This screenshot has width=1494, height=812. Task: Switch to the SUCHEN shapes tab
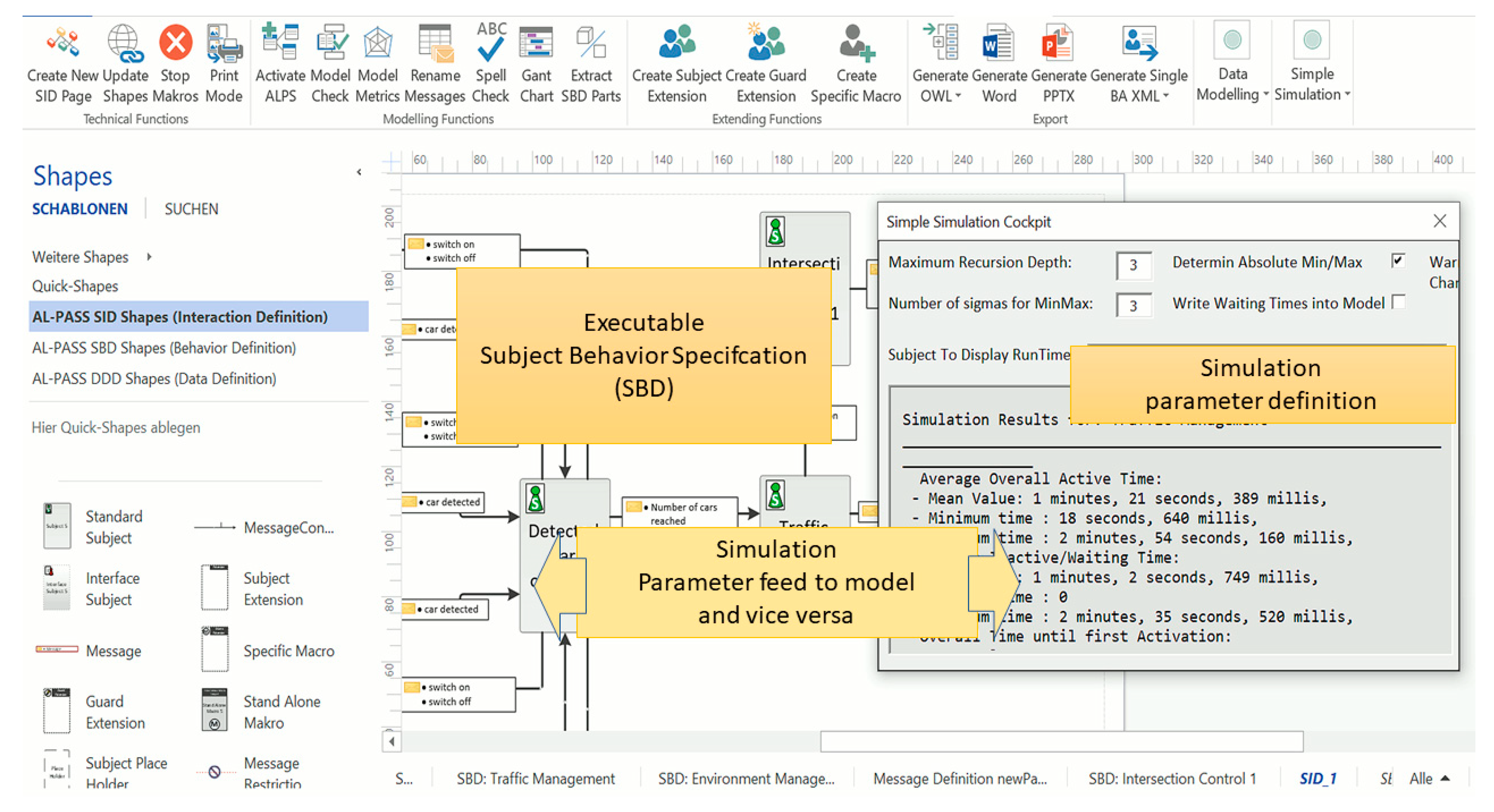[x=191, y=209]
